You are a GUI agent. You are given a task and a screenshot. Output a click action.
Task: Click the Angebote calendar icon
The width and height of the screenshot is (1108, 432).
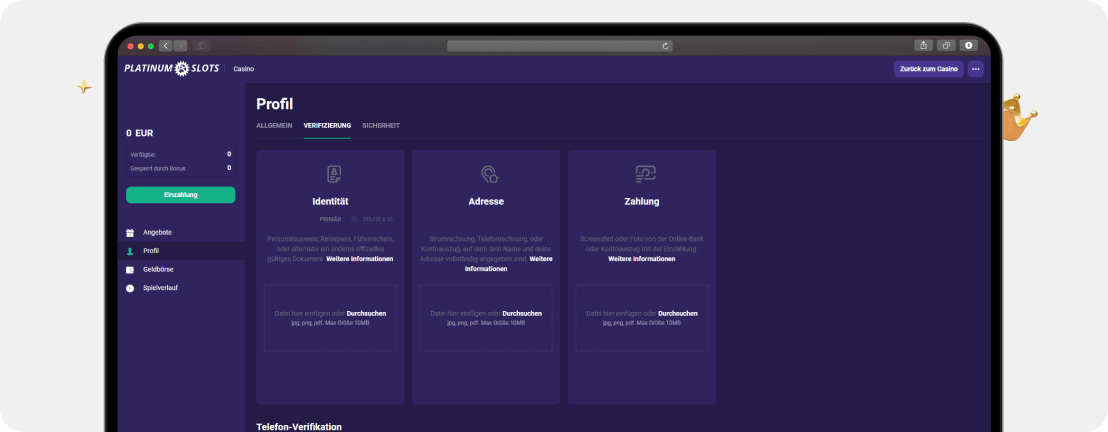[130, 233]
